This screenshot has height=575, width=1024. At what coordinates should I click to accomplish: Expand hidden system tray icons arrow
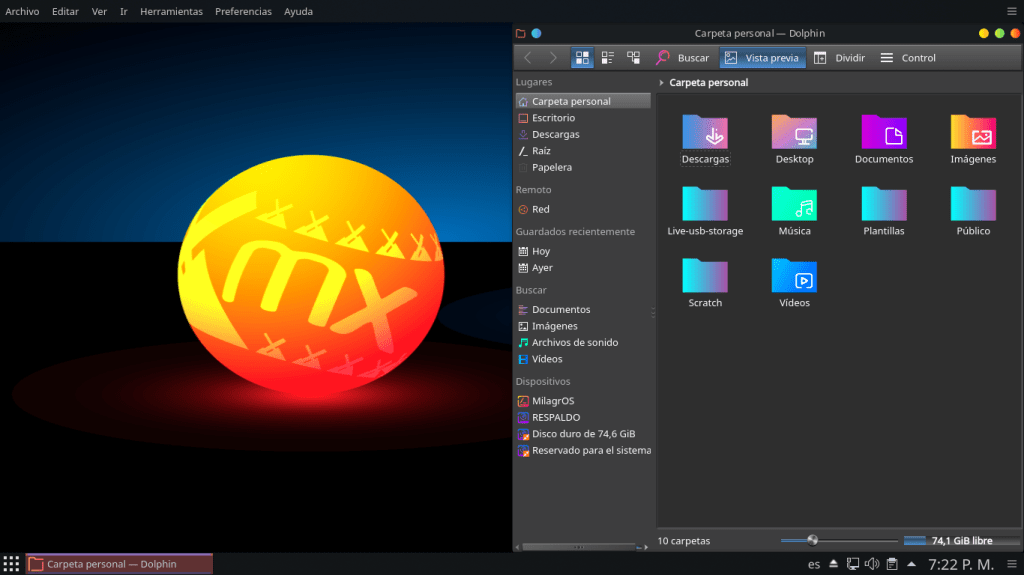pos(912,564)
